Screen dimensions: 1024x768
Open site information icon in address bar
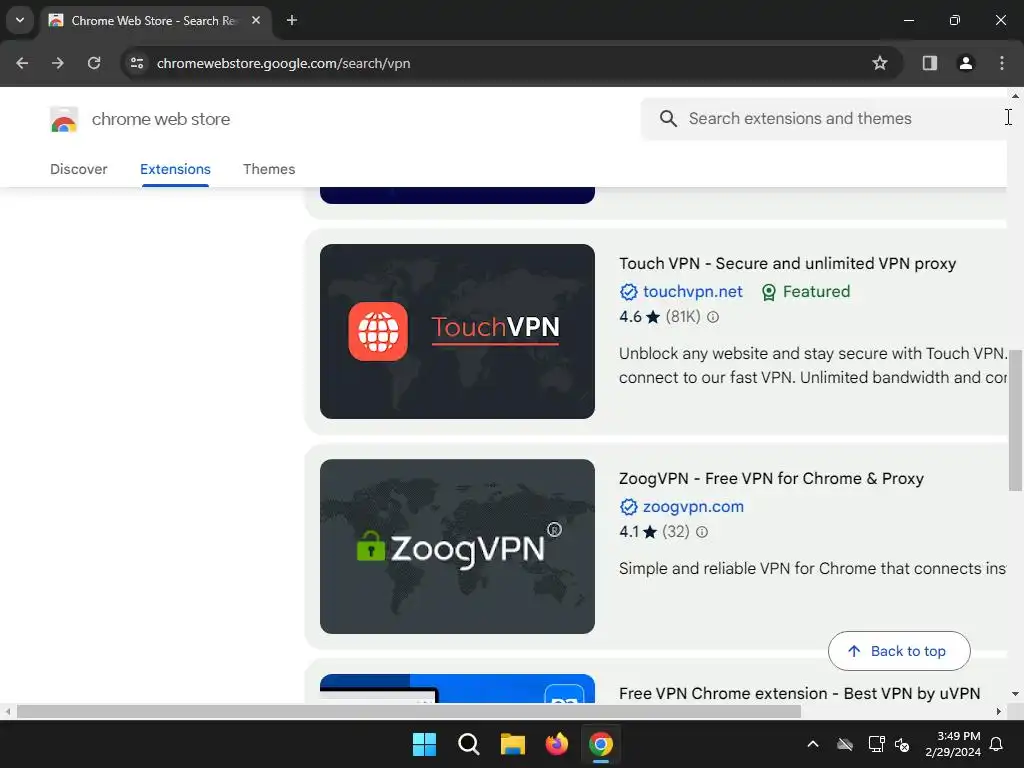click(136, 63)
